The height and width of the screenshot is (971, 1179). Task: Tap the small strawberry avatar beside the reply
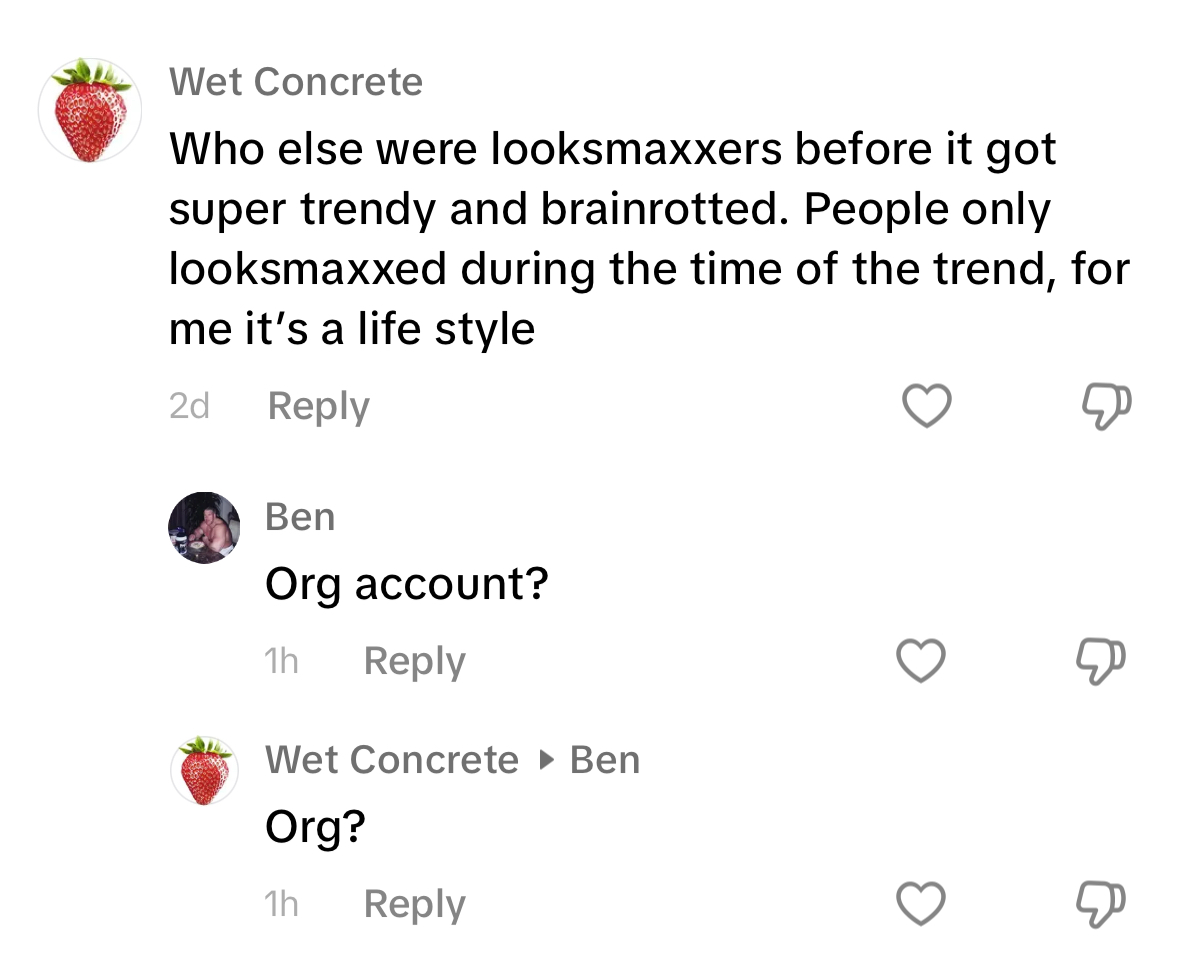point(204,771)
